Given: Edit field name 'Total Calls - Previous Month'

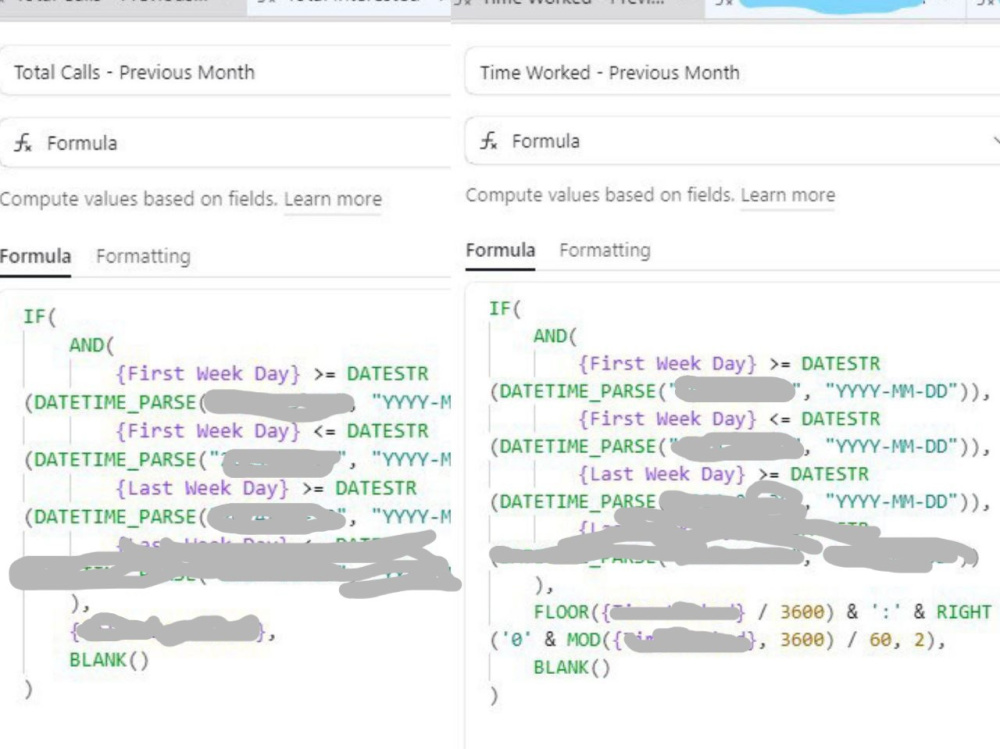Looking at the screenshot, I should 225,71.
